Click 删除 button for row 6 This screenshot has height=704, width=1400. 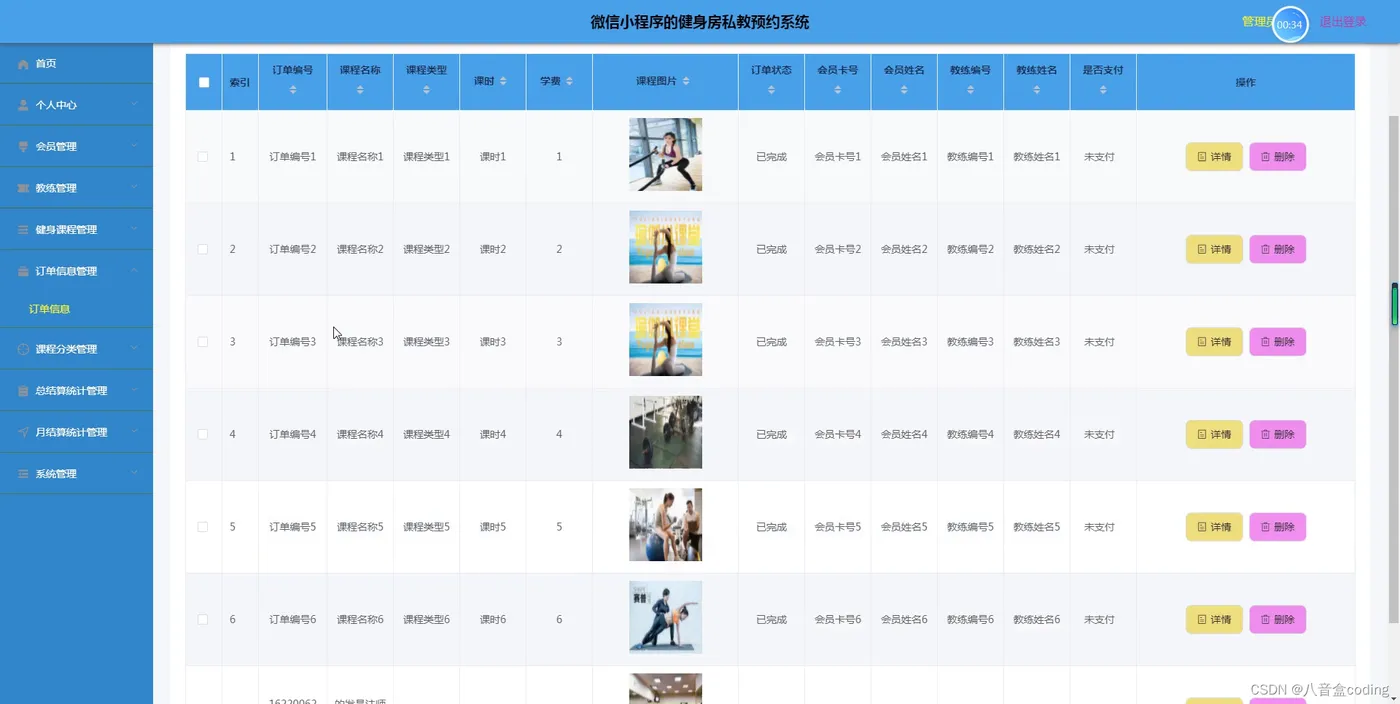[1278, 620]
